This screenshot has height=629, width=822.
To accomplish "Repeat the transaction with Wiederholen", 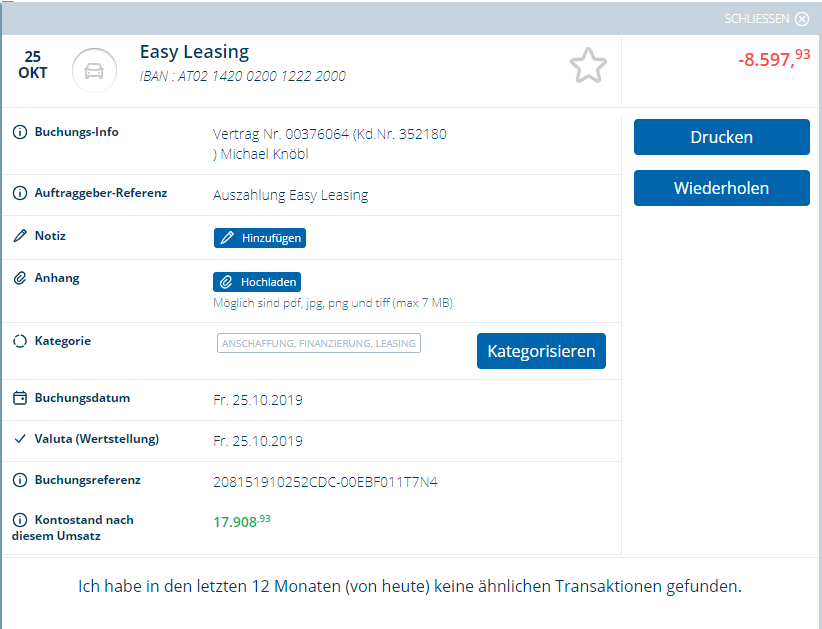I will 721,188.
